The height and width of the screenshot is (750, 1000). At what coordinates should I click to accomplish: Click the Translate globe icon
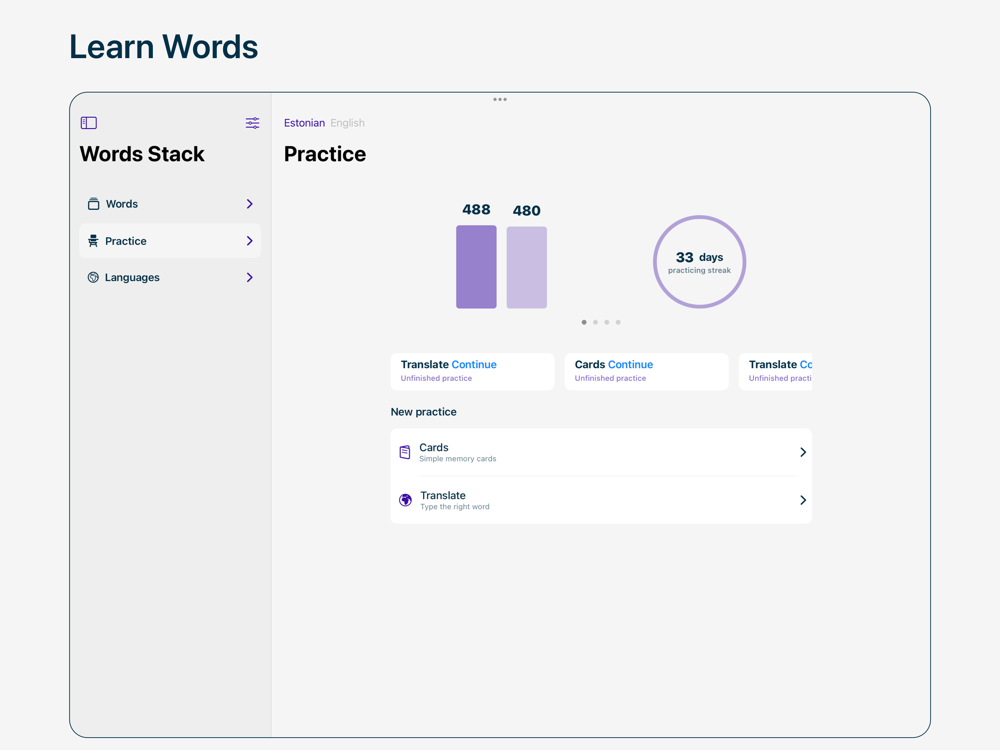405,500
